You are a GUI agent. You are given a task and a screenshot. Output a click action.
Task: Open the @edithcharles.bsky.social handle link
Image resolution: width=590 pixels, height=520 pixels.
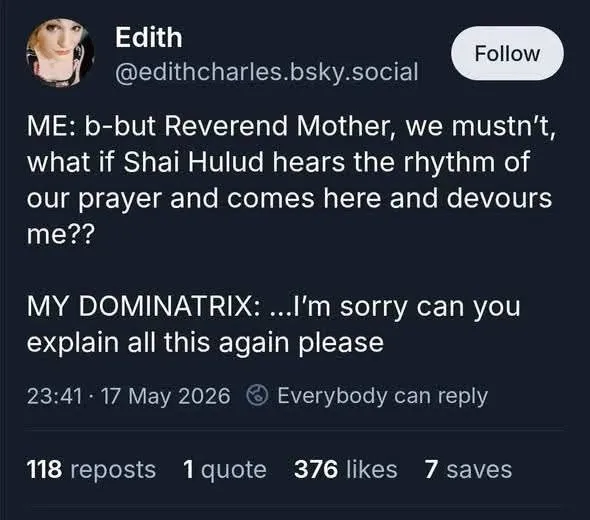pyautogui.click(x=266, y=71)
